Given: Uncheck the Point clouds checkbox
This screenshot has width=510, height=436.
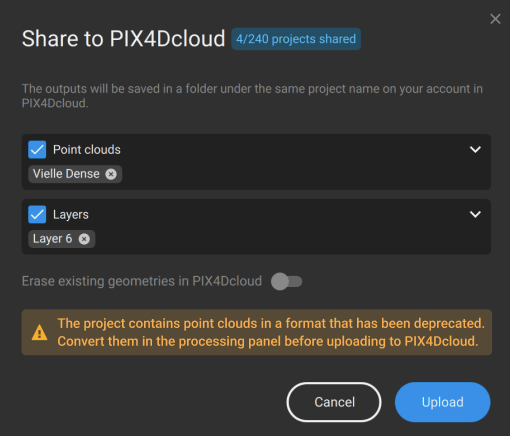Looking at the screenshot, I should 37,149.
